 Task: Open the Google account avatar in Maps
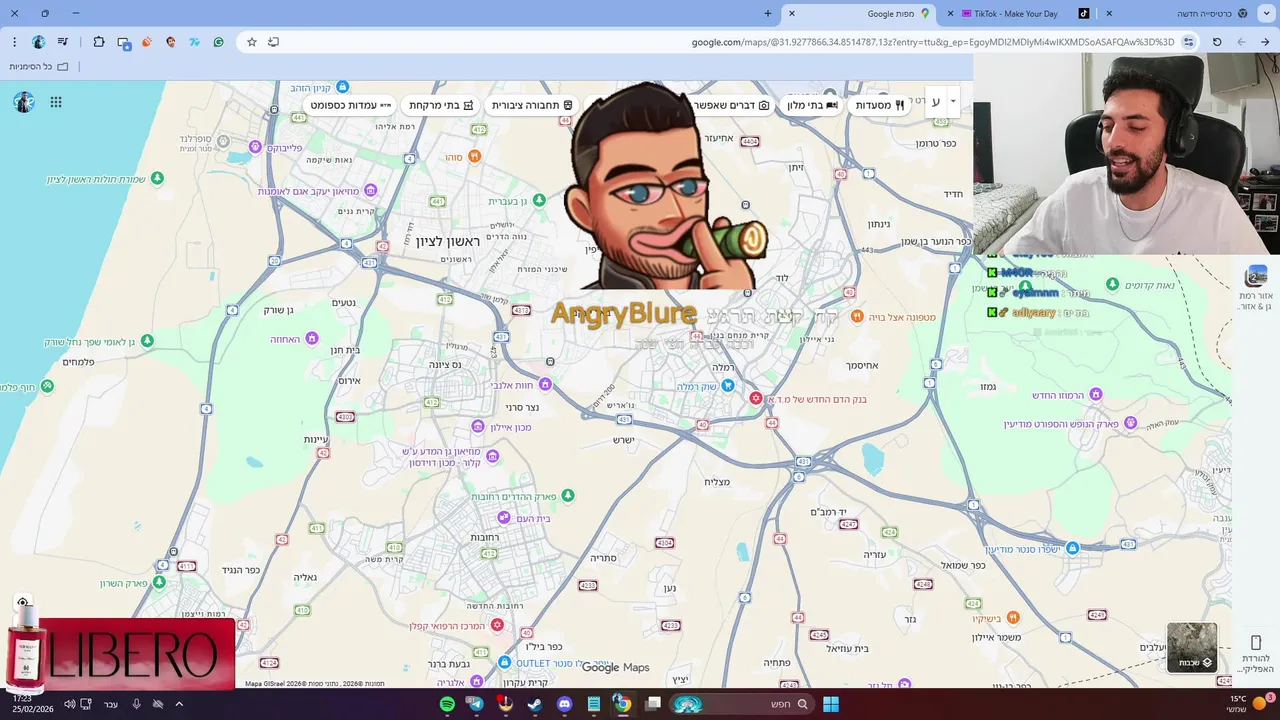coord(24,102)
